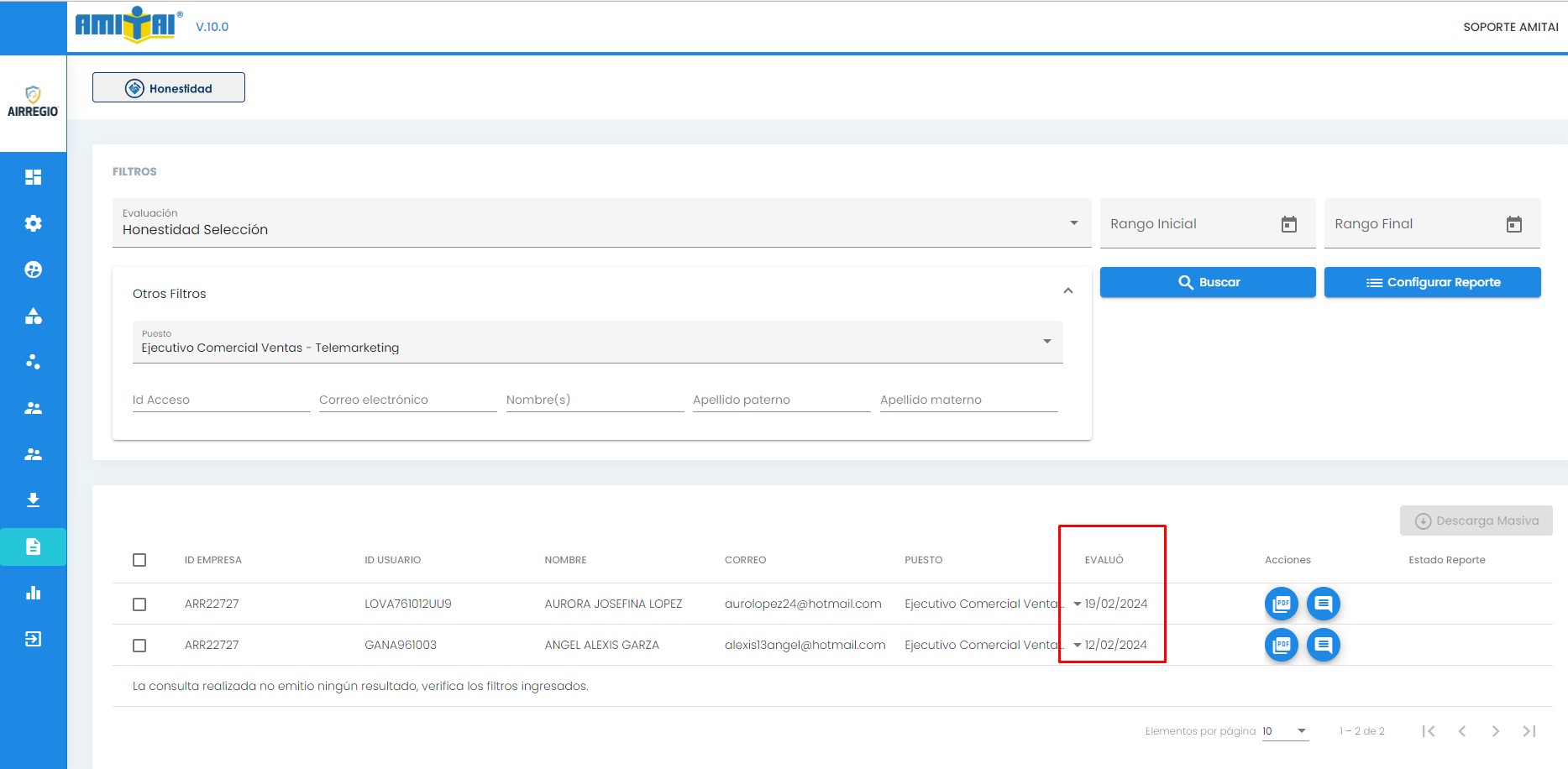
Task: Click the settings gear sidebar icon
Action: pyautogui.click(x=33, y=223)
